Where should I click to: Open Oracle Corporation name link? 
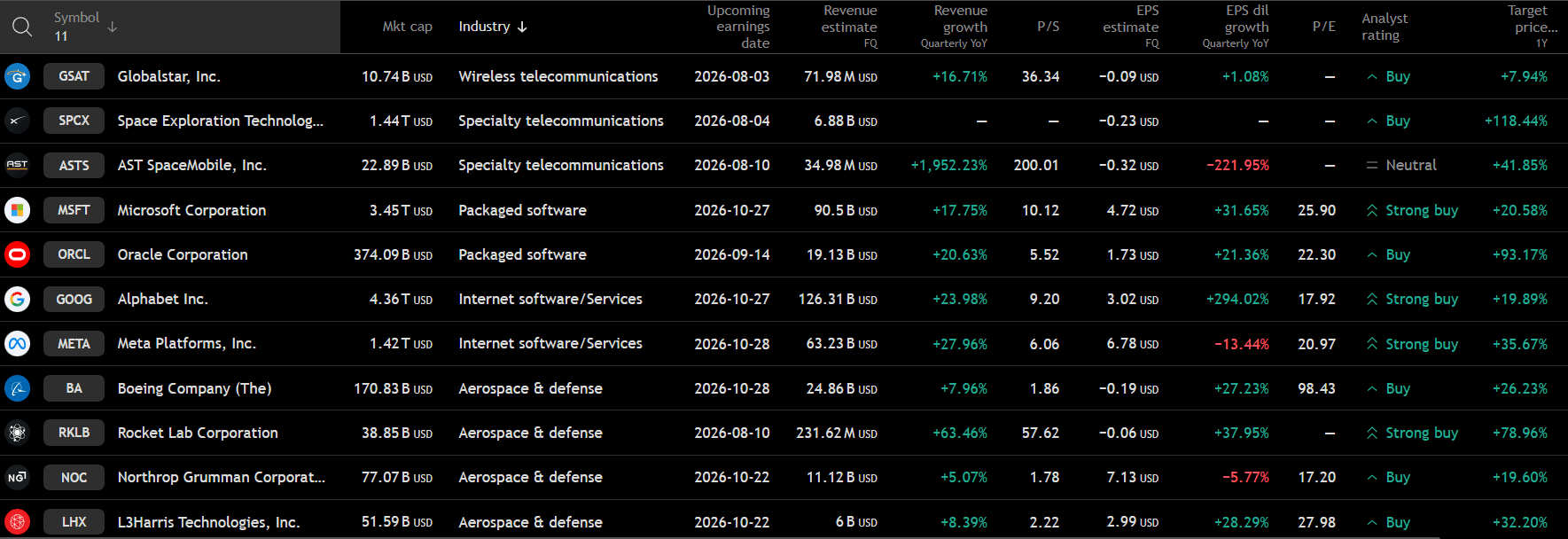[x=183, y=254]
